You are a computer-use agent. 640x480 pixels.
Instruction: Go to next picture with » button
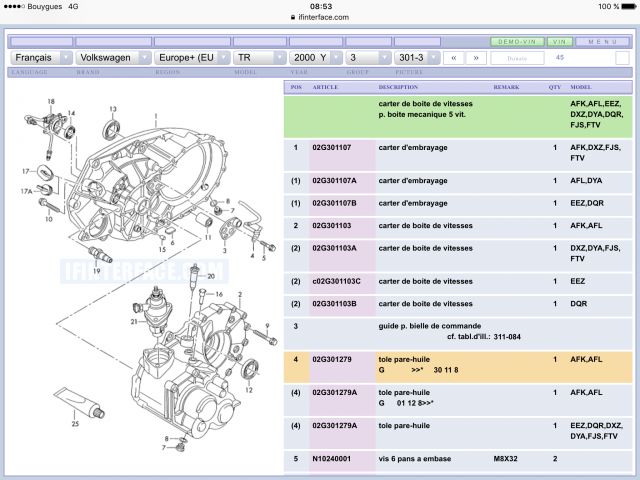[476, 58]
